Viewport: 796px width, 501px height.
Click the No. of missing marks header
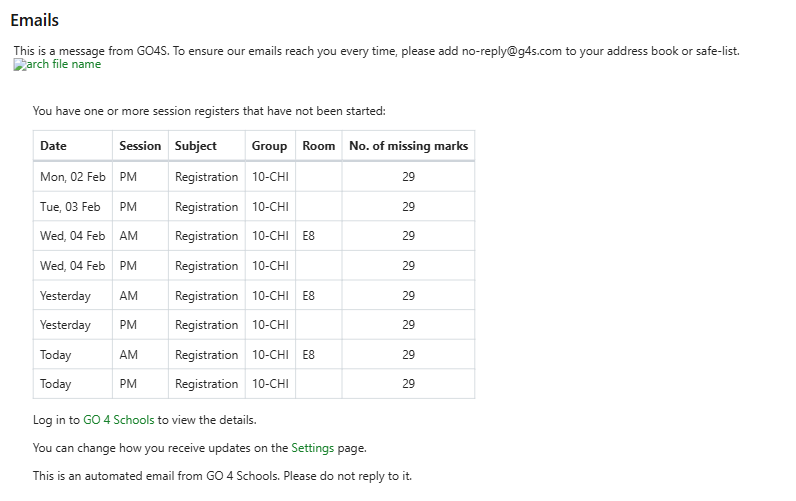pos(408,146)
